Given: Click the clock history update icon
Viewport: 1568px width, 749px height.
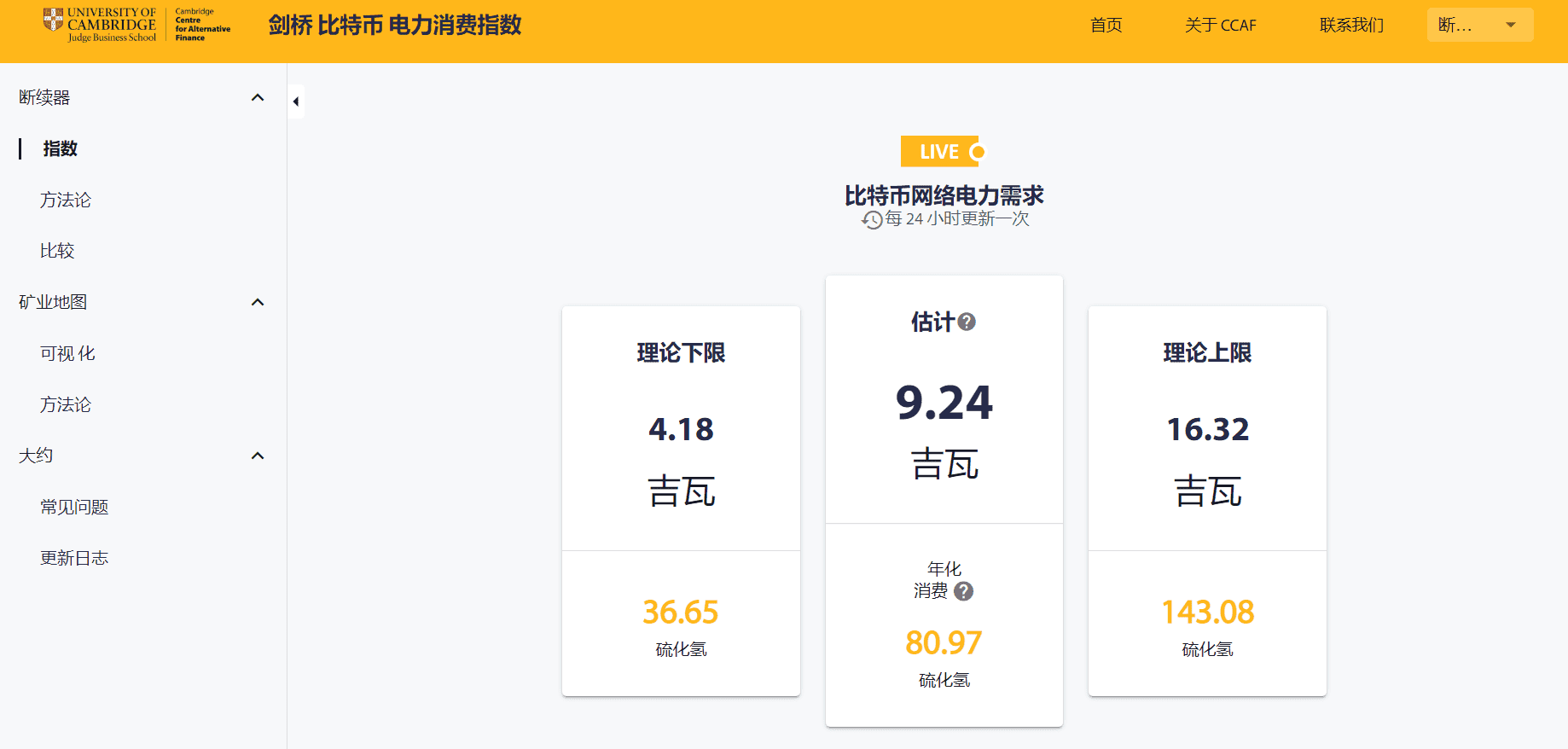Looking at the screenshot, I should tap(872, 220).
